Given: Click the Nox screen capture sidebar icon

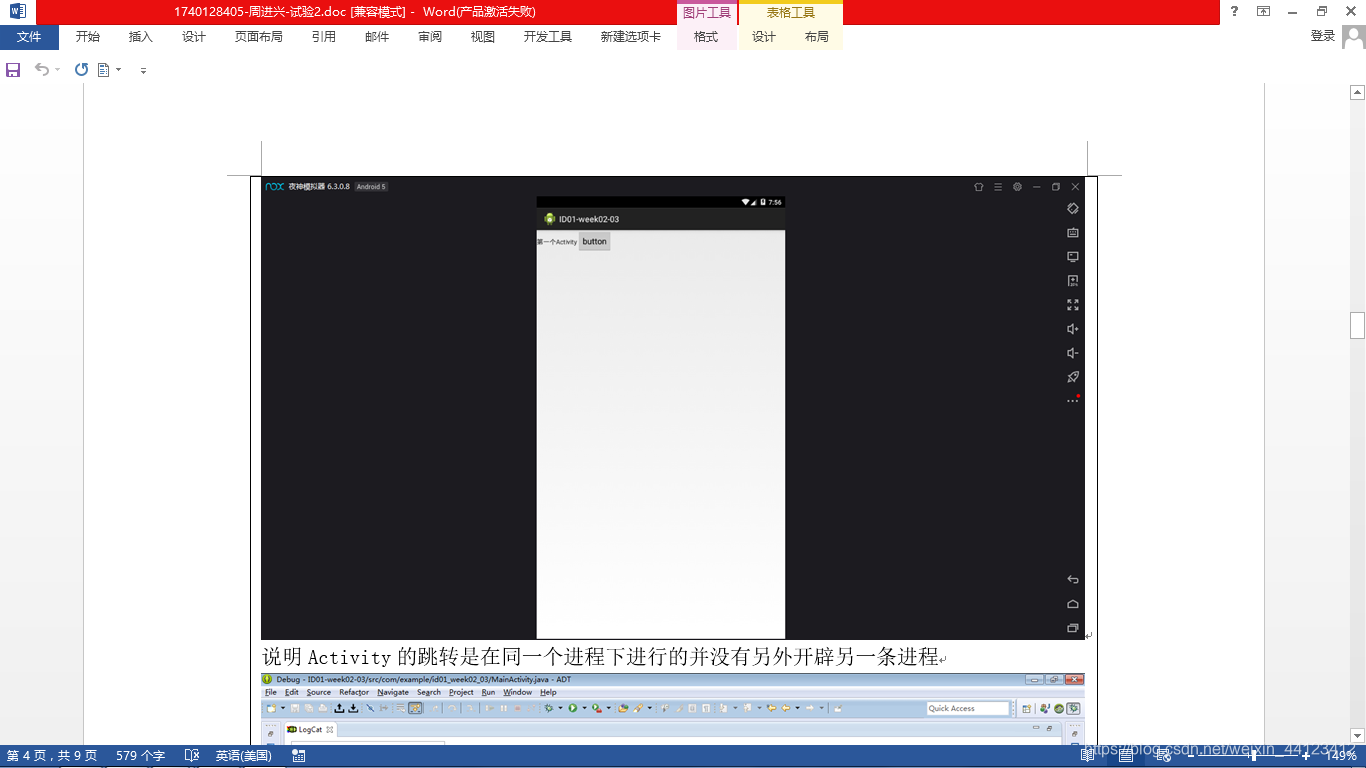Looking at the screenshot, I should click(1073, 257).
